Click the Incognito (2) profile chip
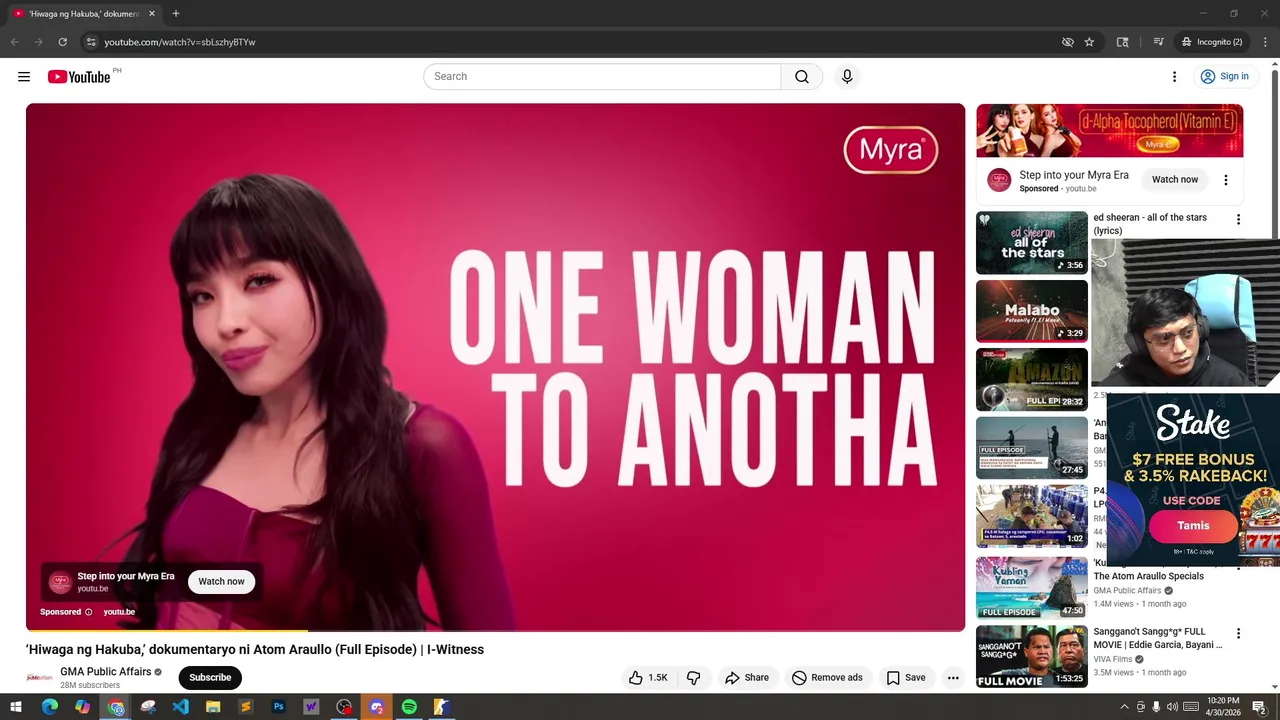 coord(1212,42)
